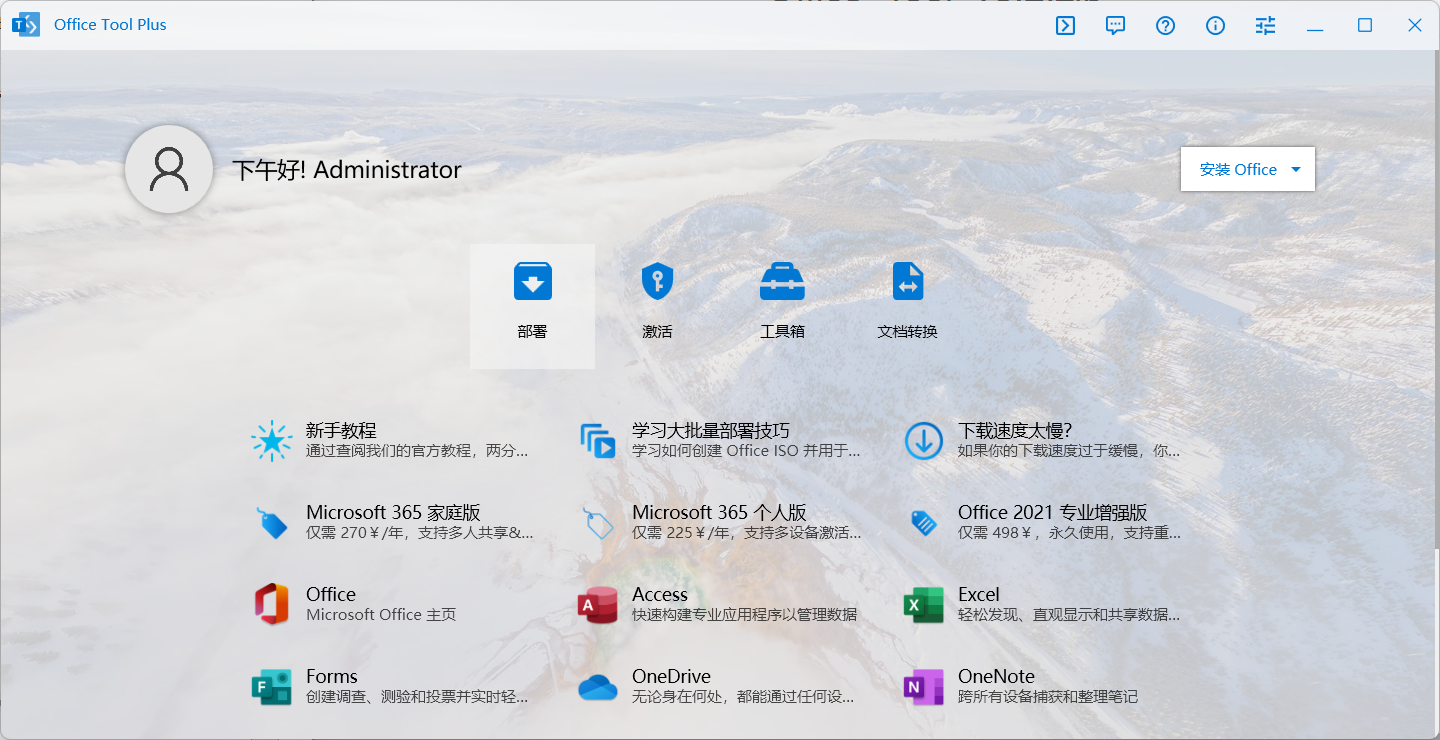Open the about info icon
This screenshot has height=740, width=1440.
click(x=1215, y=26)
